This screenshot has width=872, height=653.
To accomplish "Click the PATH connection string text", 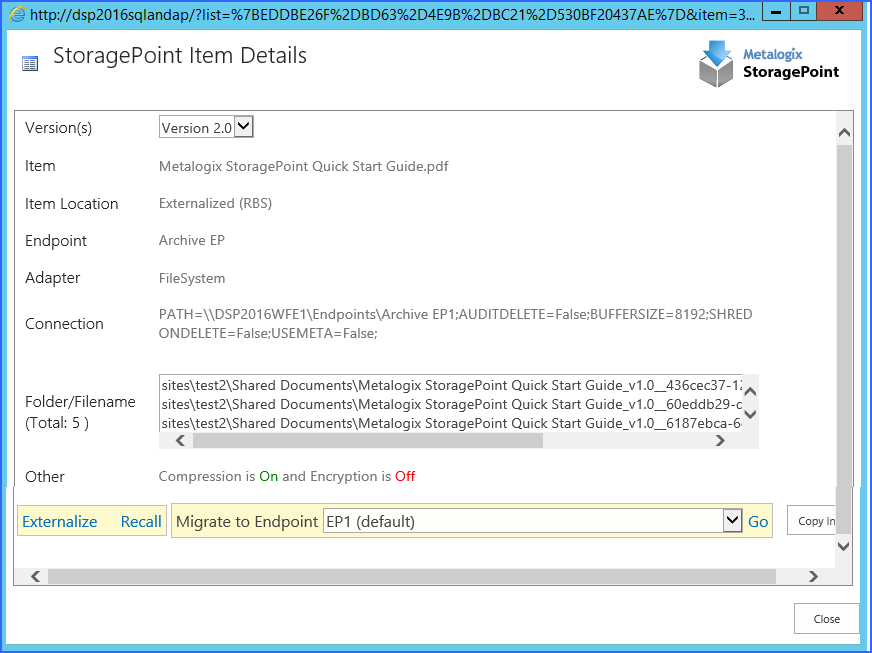I will tap(455, 324).
